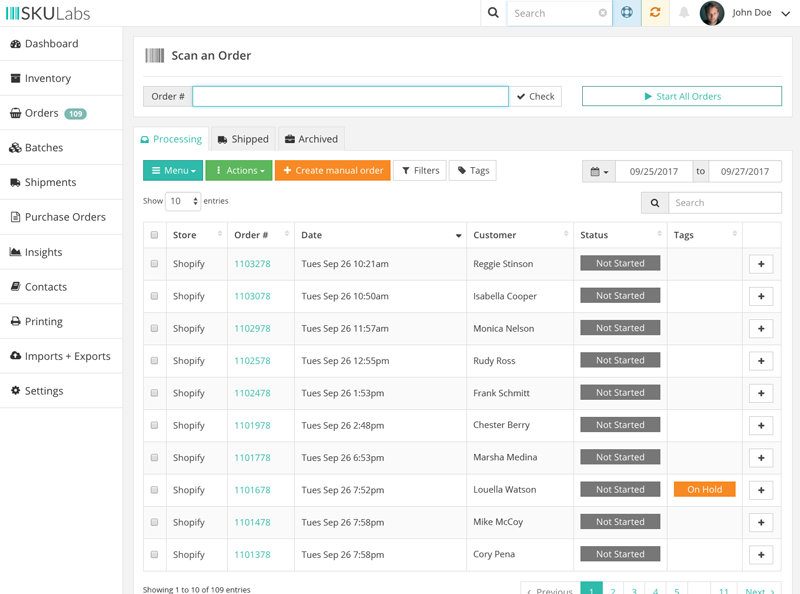Open the Filters button

pos(420,170)
